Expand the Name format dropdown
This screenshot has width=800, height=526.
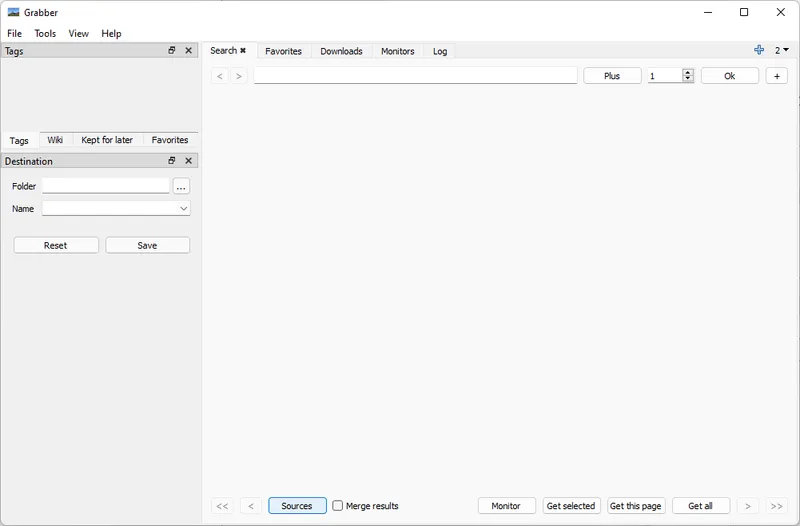(183, 209)
